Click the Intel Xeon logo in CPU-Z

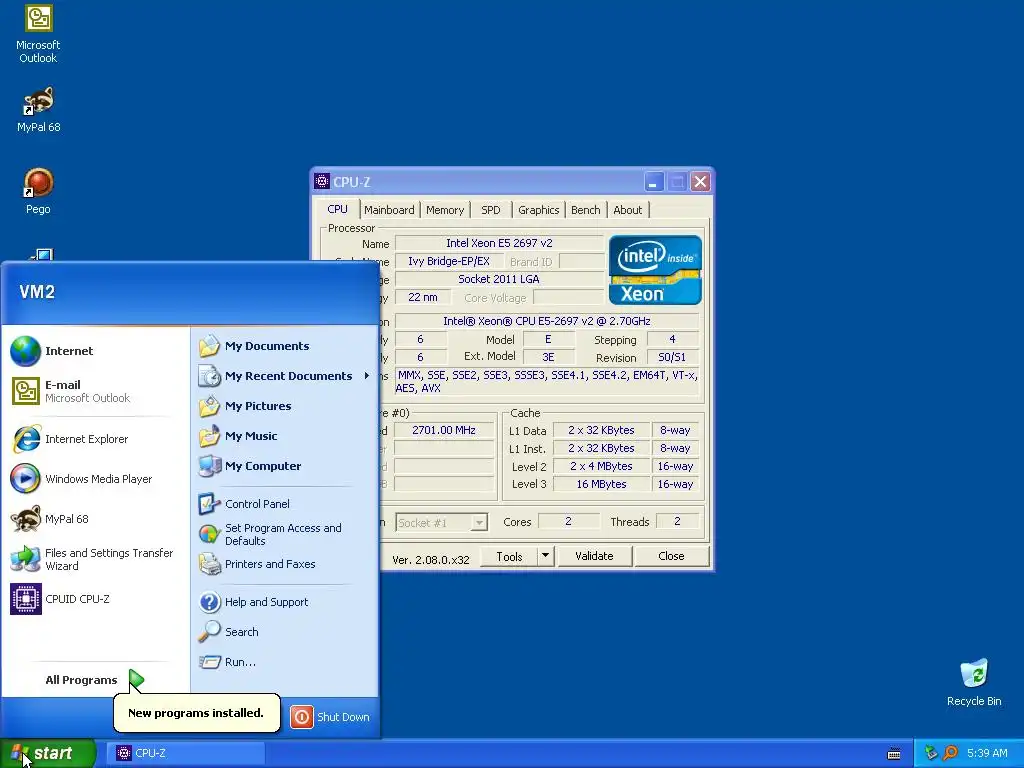click(655, 270)
